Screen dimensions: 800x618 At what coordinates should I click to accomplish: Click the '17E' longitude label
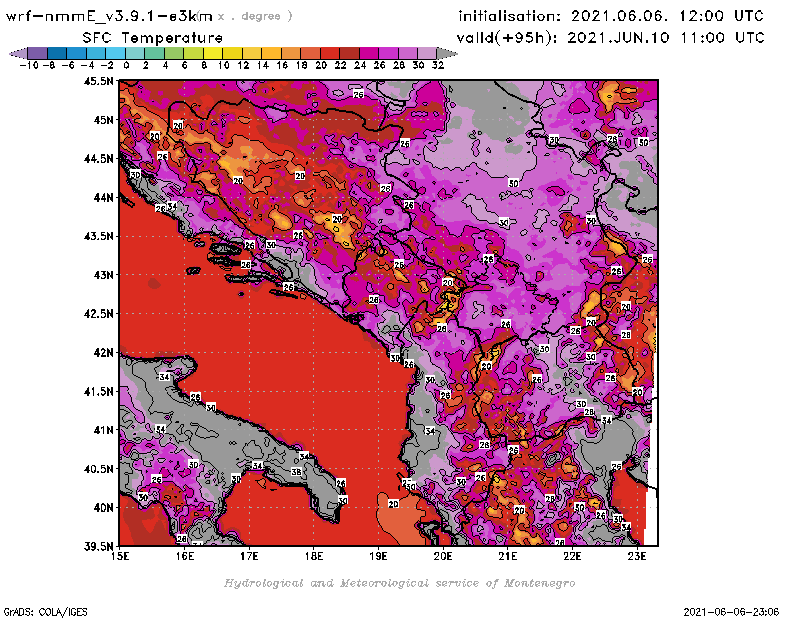point(249,556)
